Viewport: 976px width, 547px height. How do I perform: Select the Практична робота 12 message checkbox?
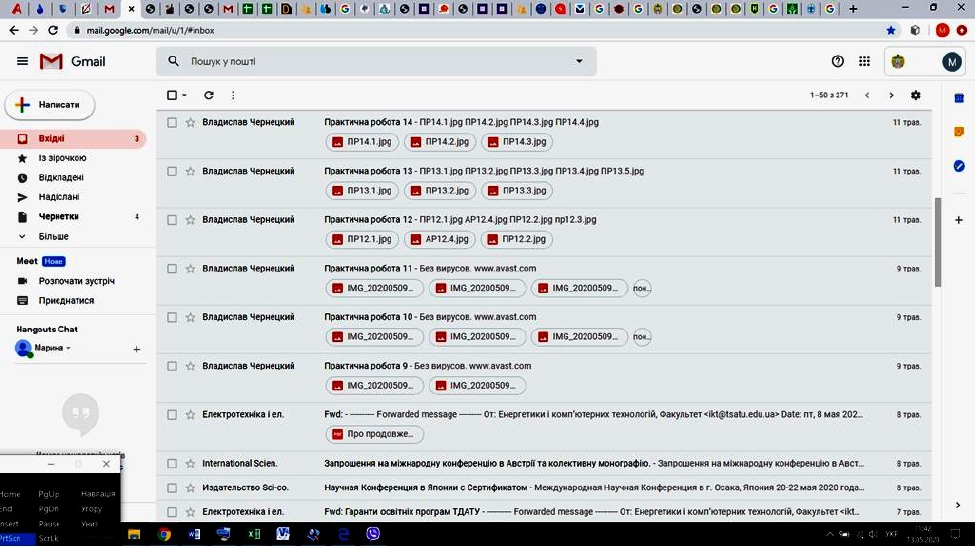tap(172, 220)
